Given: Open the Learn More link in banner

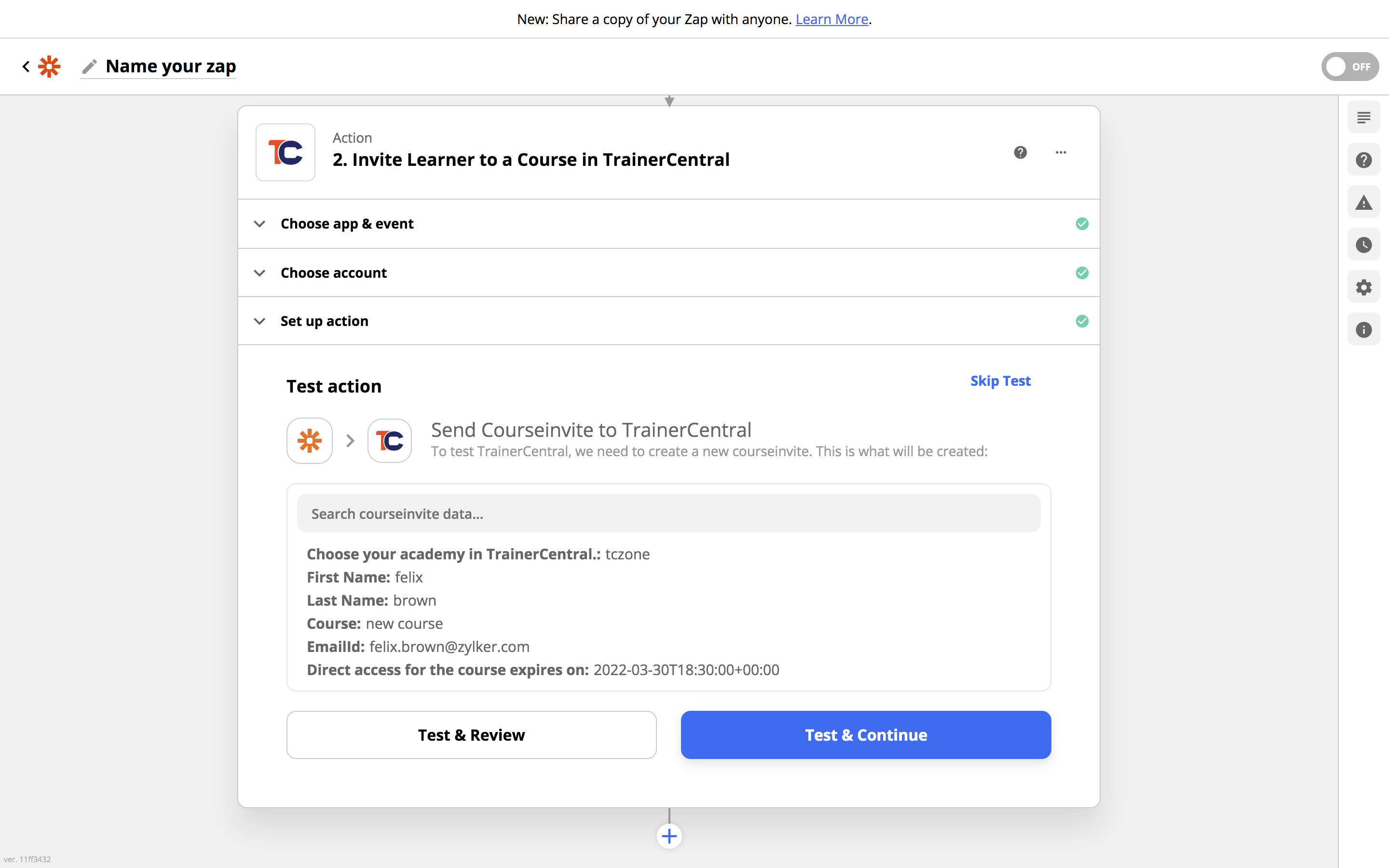Looking at the screenshot, I should click(x=831, y=19).
